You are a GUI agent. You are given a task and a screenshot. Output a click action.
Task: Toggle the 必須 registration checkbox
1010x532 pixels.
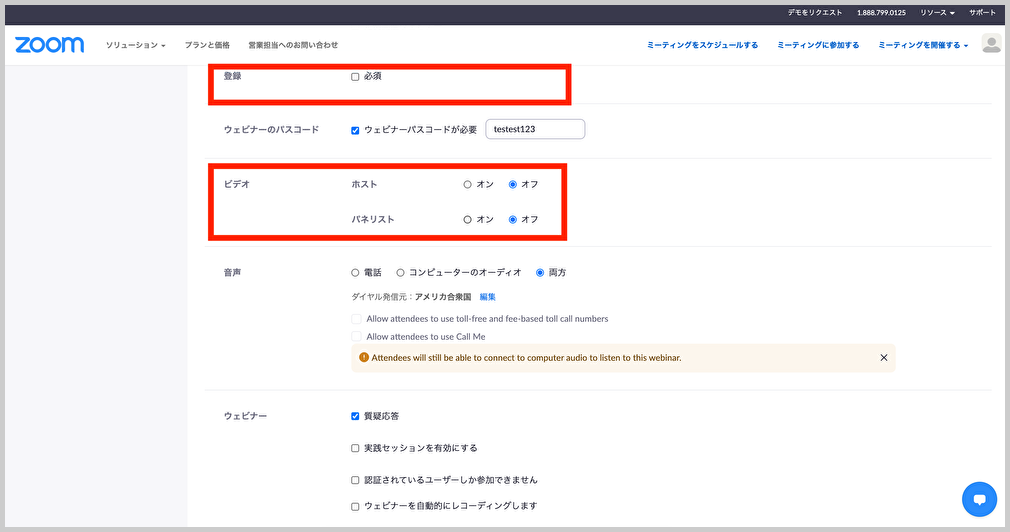click(x=355, y=77)
